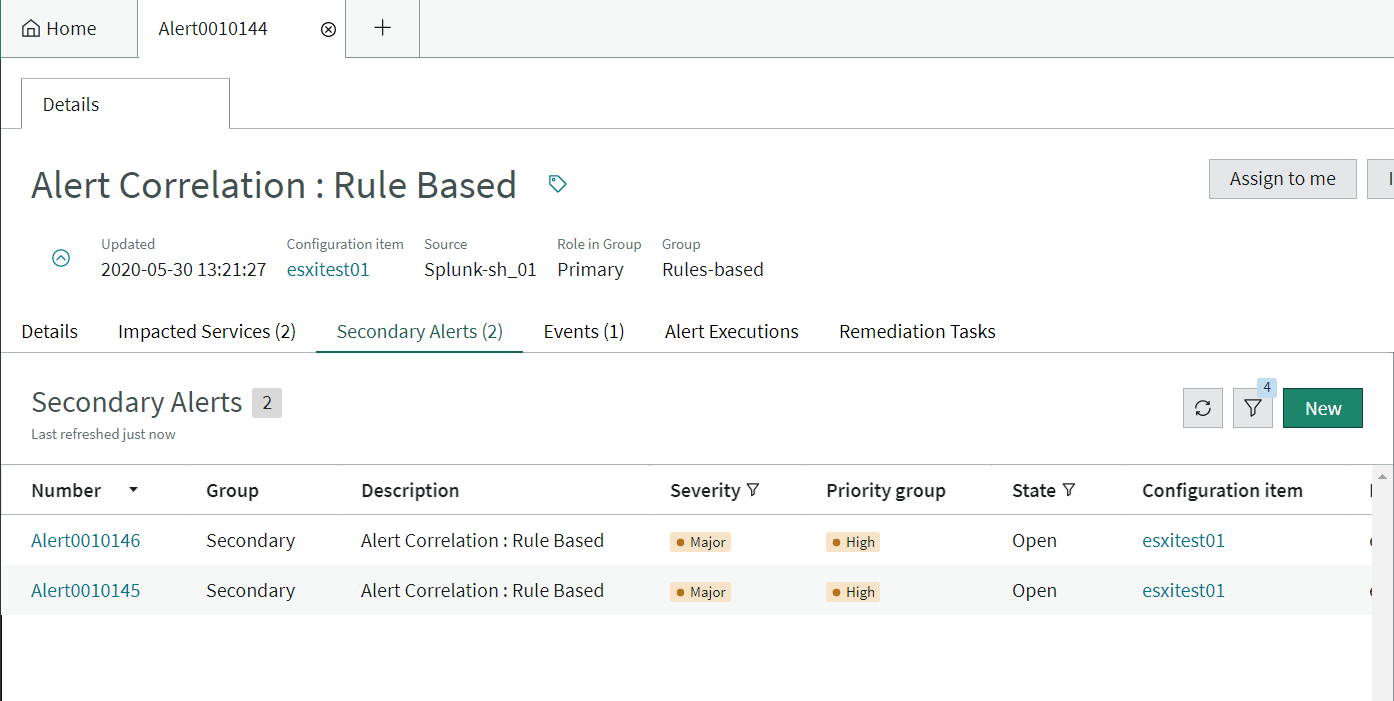Click the Assign to me button
This screenshot has height=701, width=1394.
[1282, 178]
